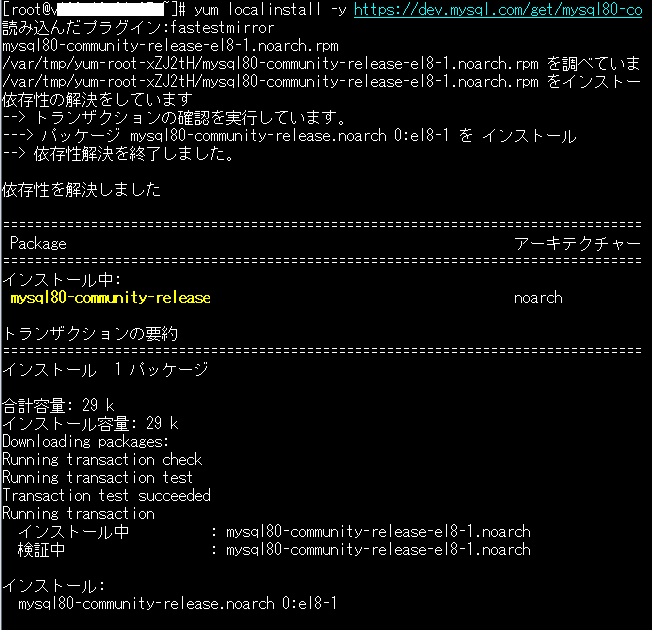Click the 'Transaction test succeeded' line
The image size is (652, 630).
[x=106, y=496]
